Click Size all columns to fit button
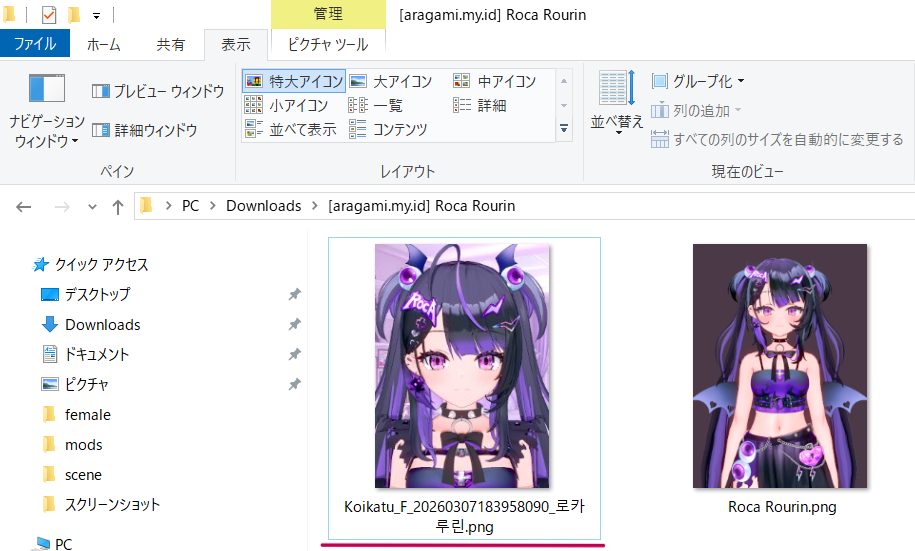This screenshot has height=551, width=915. tap(778, 139)
